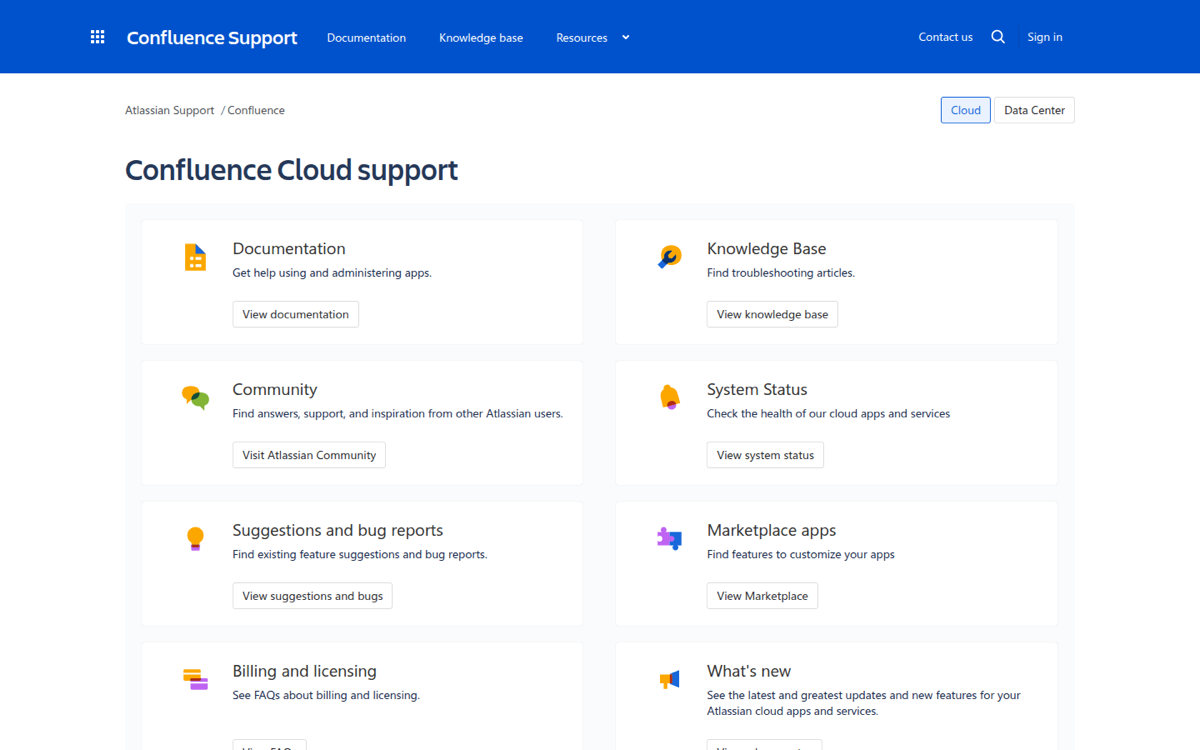
Task: Click the Knowledge Base wrench icon
Action: click(x=669, y=257)
